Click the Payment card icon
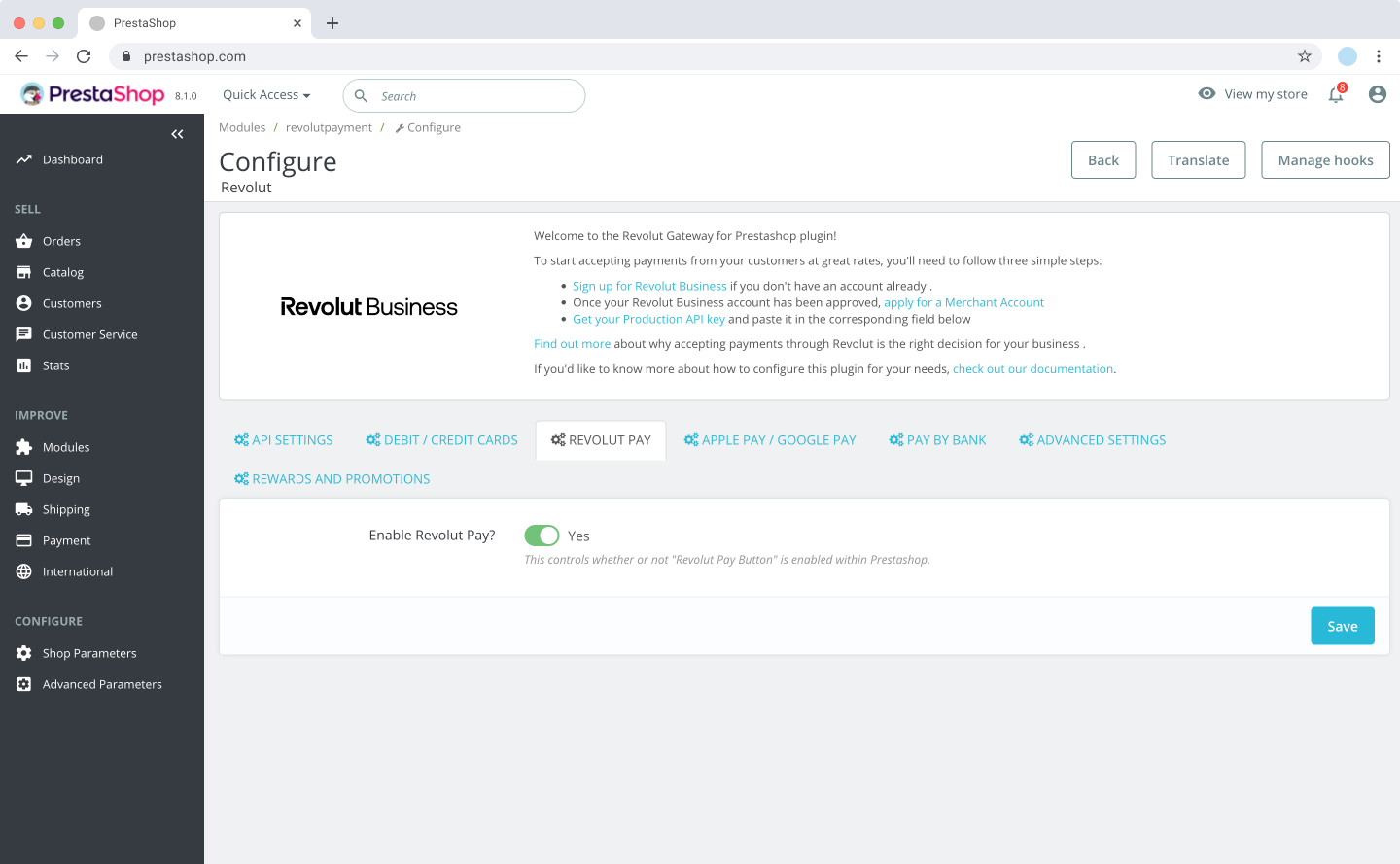1400x864 pixels. point(24,540)
